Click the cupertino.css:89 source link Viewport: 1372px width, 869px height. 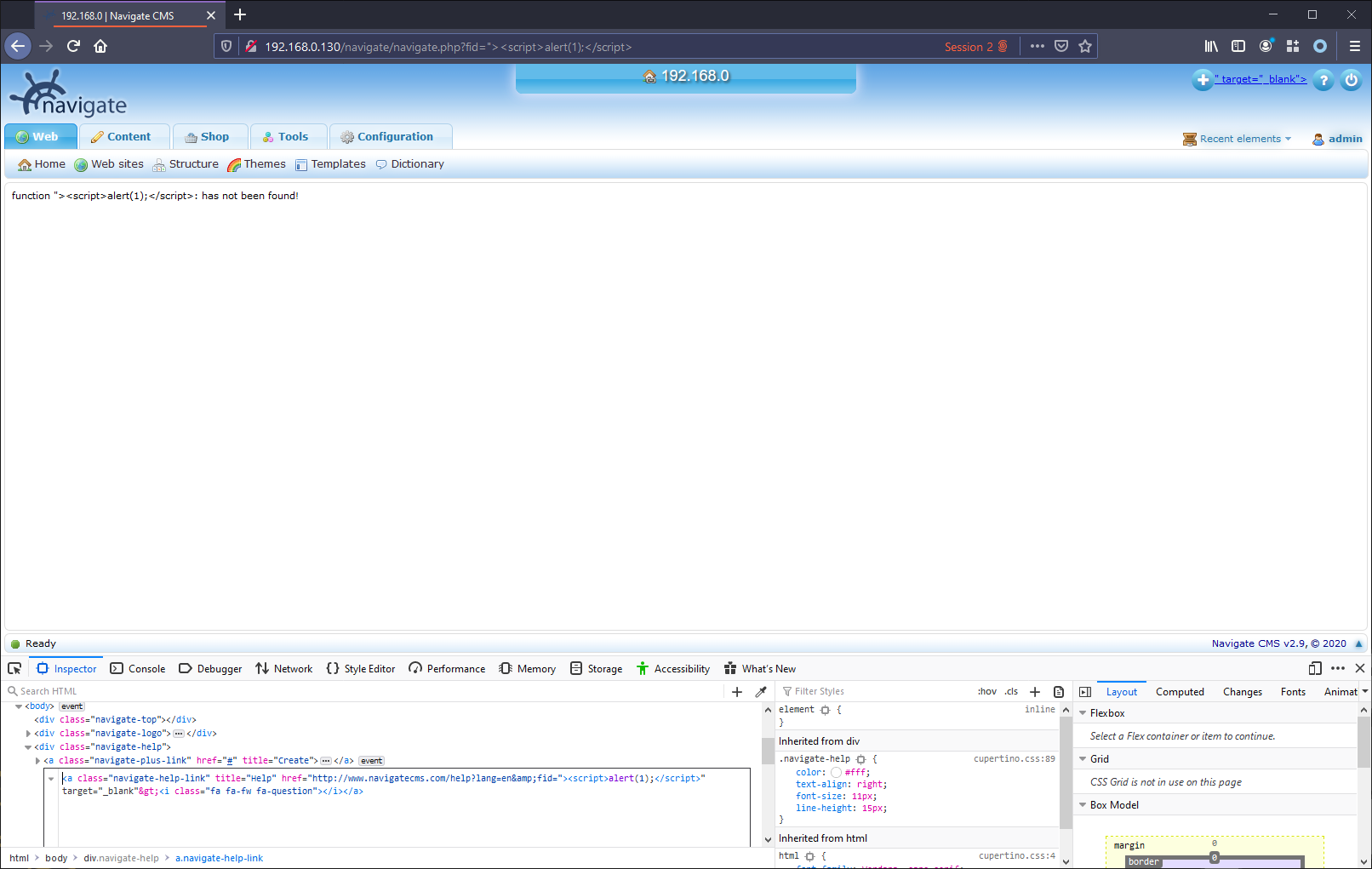pos(1015,759)
